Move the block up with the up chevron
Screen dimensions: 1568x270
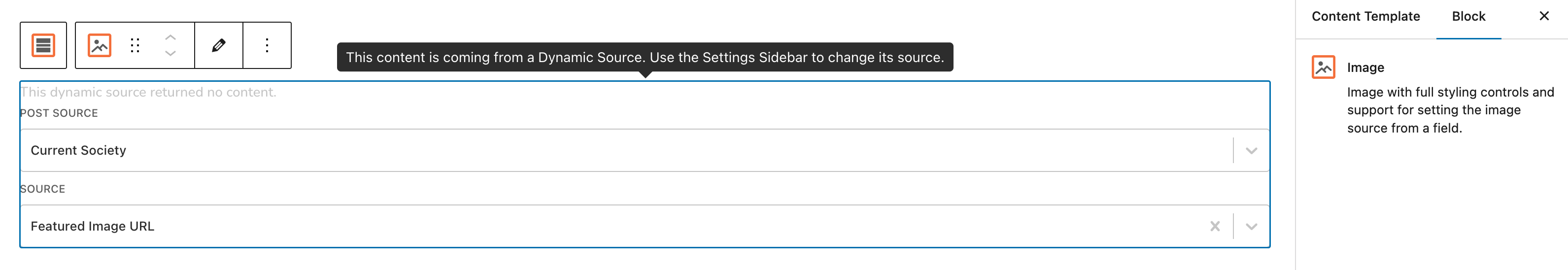pos(170,38)
